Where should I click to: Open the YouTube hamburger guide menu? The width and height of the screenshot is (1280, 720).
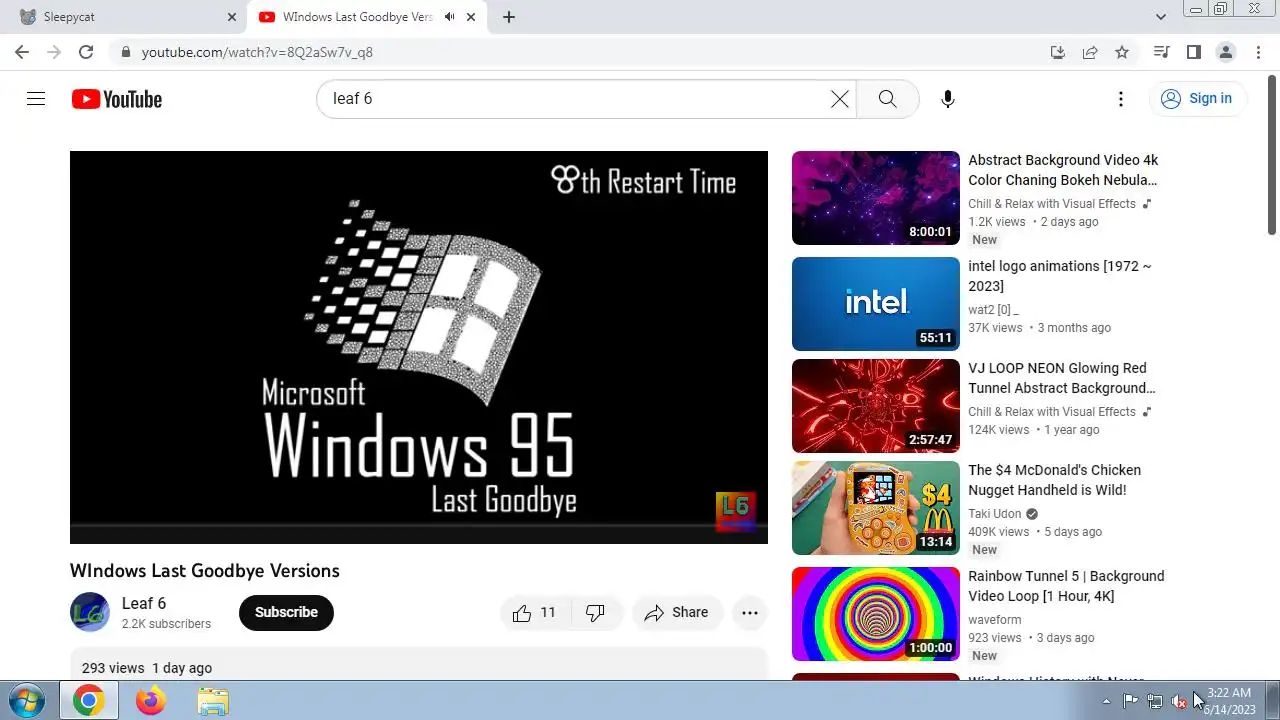click(x=36, y=99)
